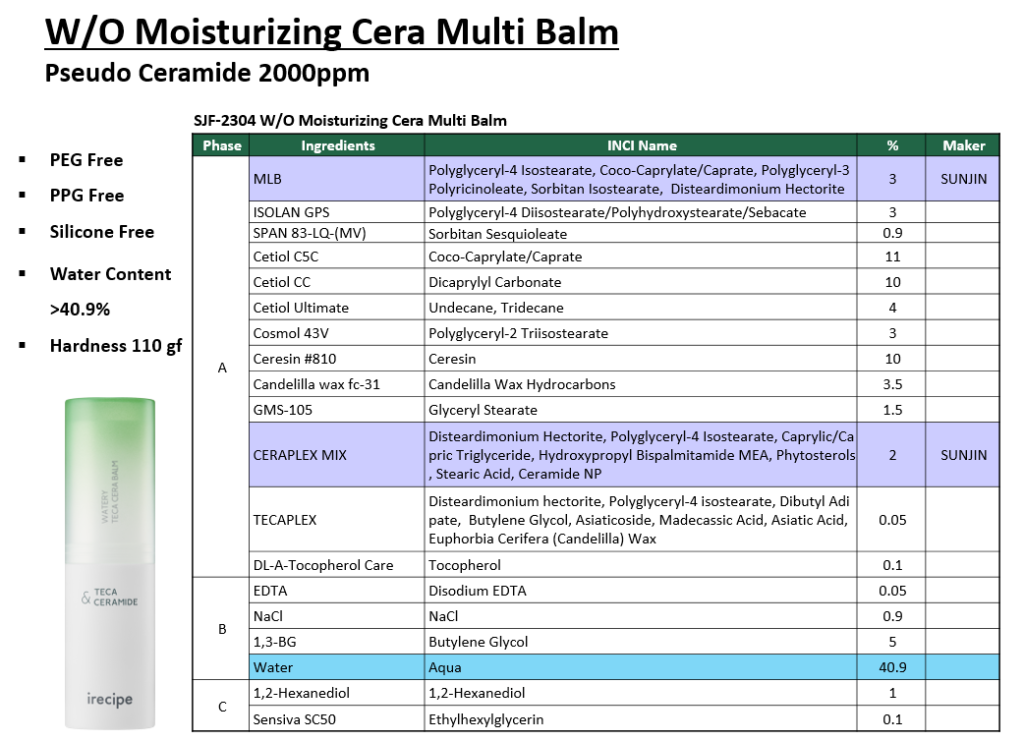Select the "Pseudo Ceramide 2000ppm" subtitle
The width and height of the screenshot is (1024, 741).
coord(207,73)
